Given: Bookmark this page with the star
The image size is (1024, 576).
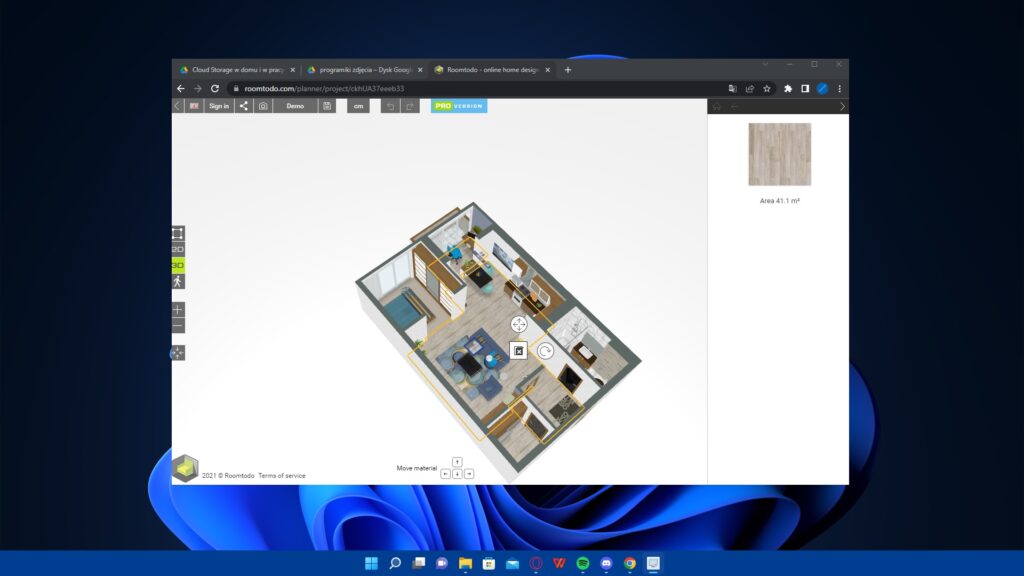Looking at the screenshot, I should 767,88.
